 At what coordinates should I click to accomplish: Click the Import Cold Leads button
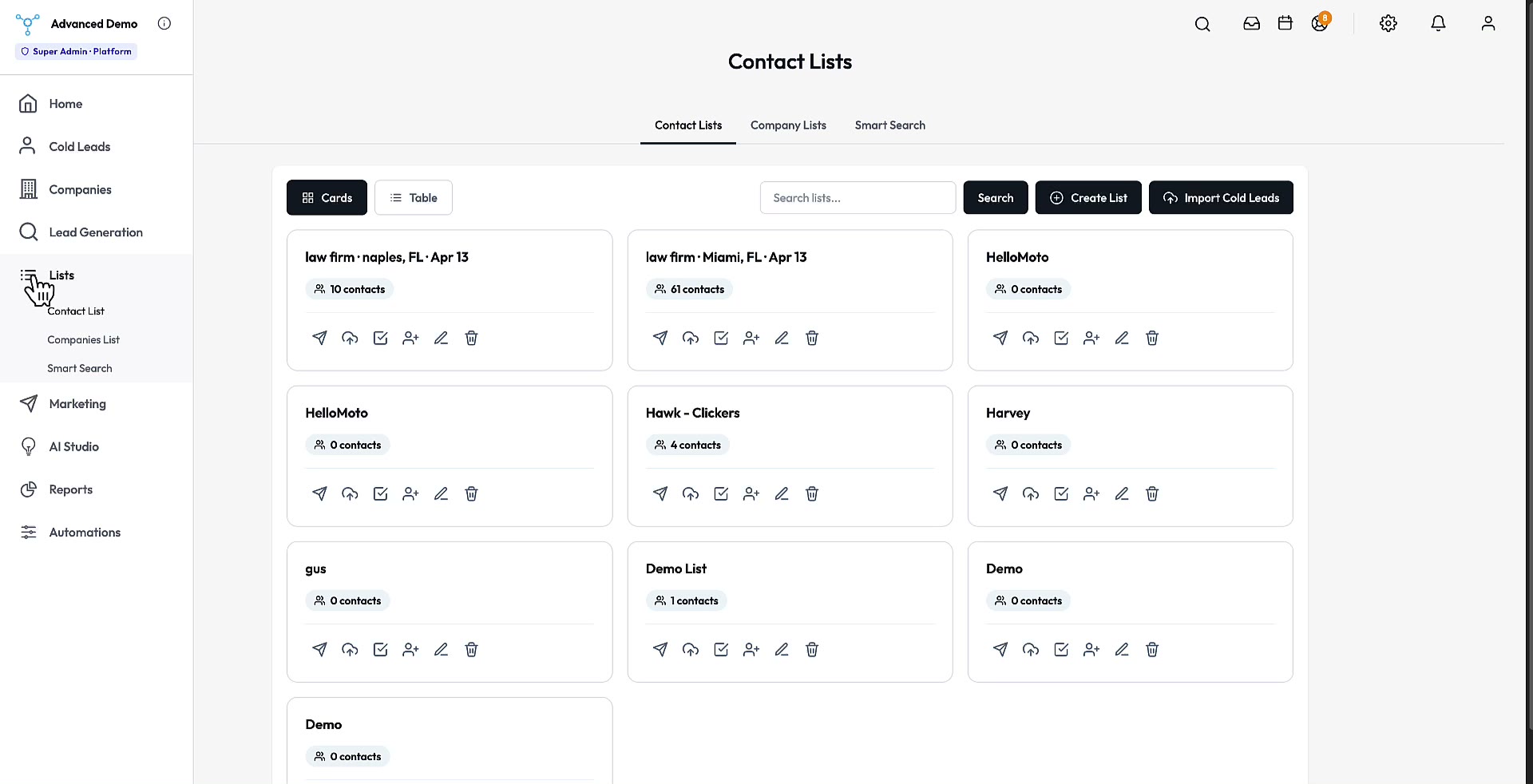[x=1221, y=197]
